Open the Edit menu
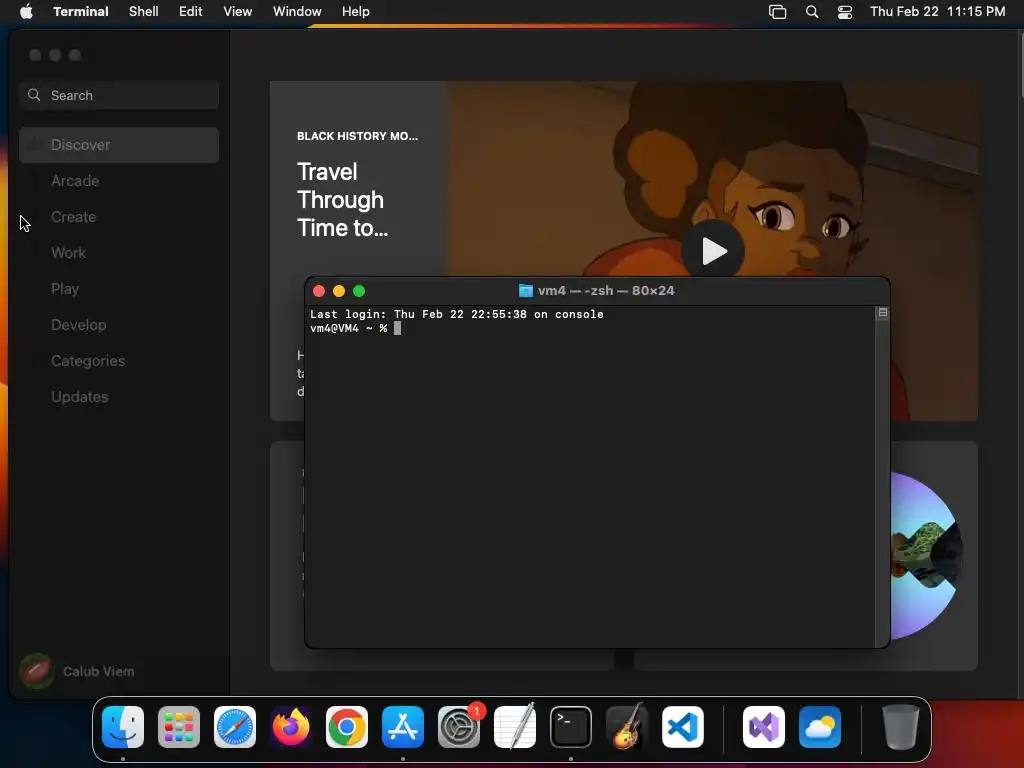Image resolution: width=1024 pixels, height=768 pixels. pos(191,11)
